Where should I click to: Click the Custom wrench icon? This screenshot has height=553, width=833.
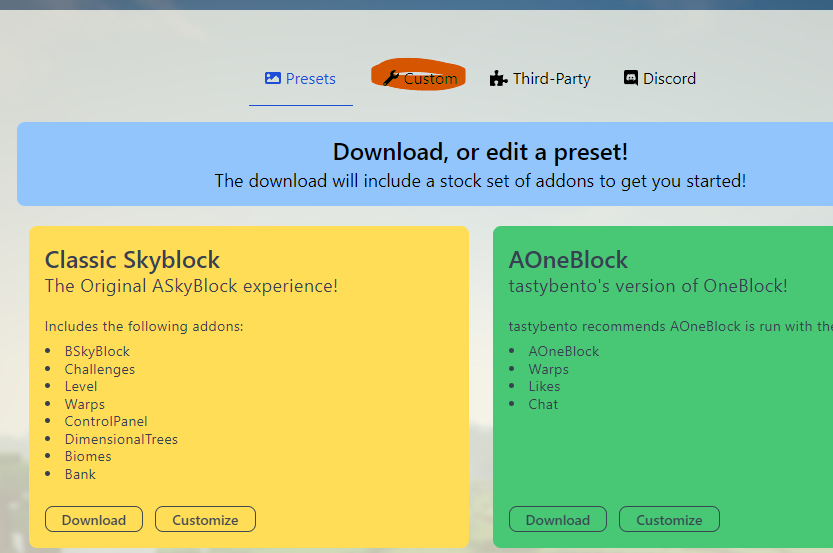391,78
